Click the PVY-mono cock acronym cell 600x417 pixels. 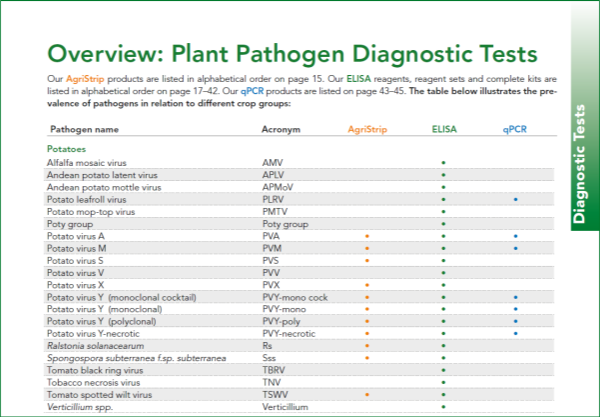pos(295,298)
